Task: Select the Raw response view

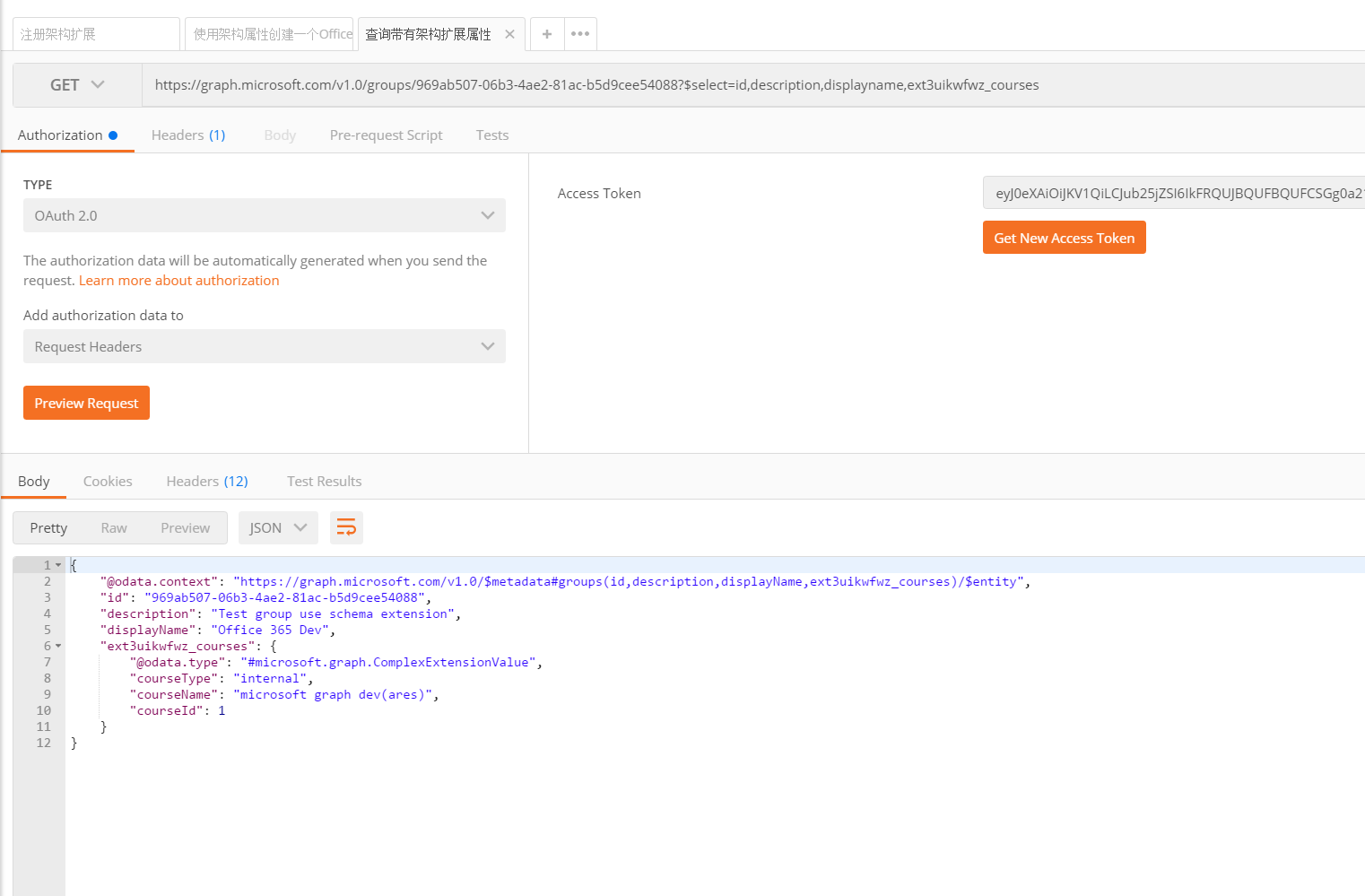Action: tap(114, 528)
